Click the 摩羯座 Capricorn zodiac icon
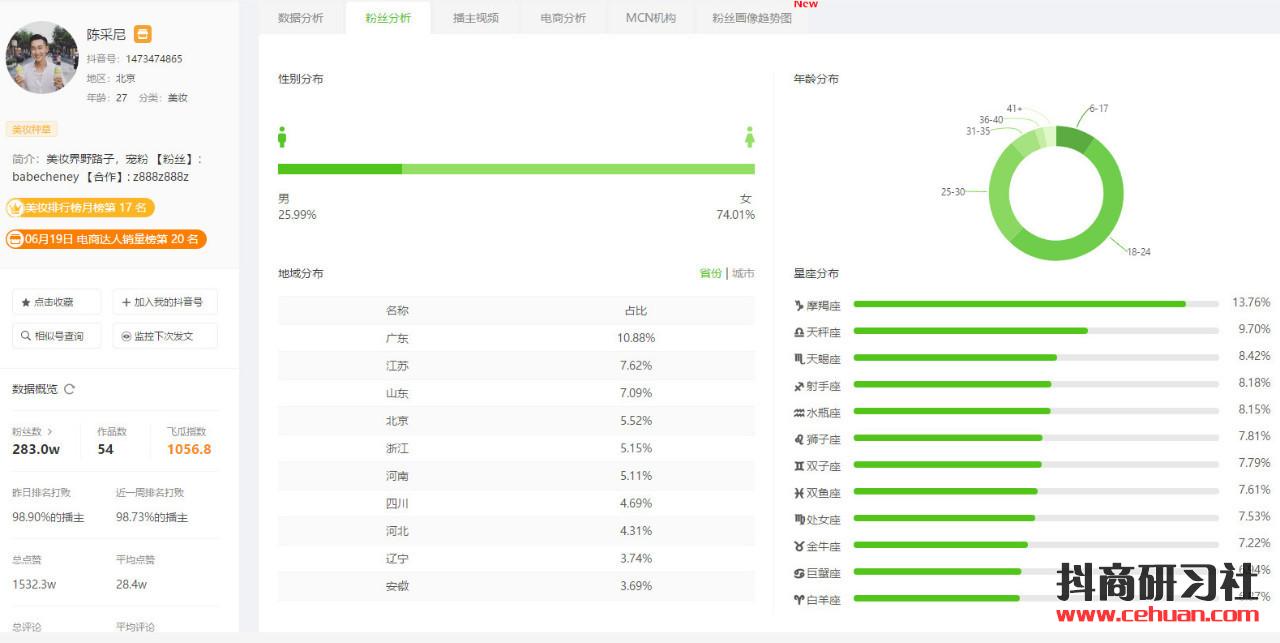The height and width of the screenshot is (643, 1280). tap(799, 305)
